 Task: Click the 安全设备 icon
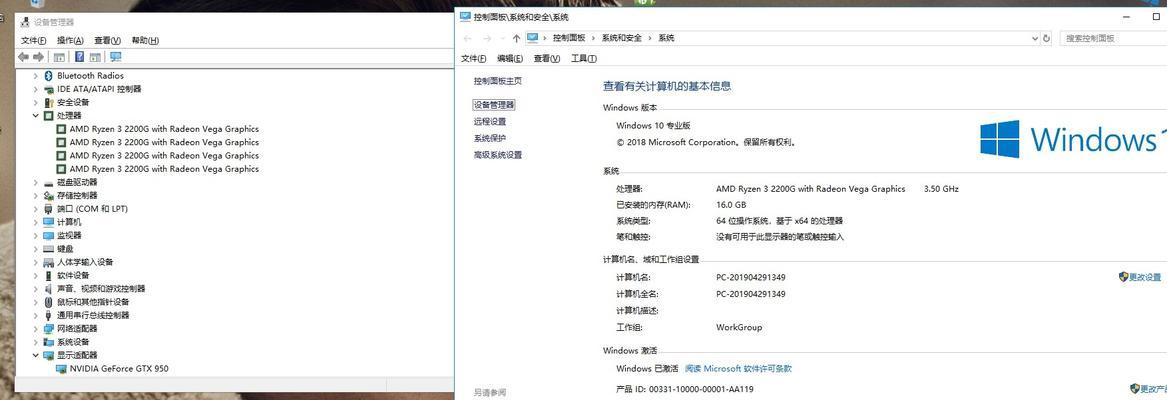(48, 103)
